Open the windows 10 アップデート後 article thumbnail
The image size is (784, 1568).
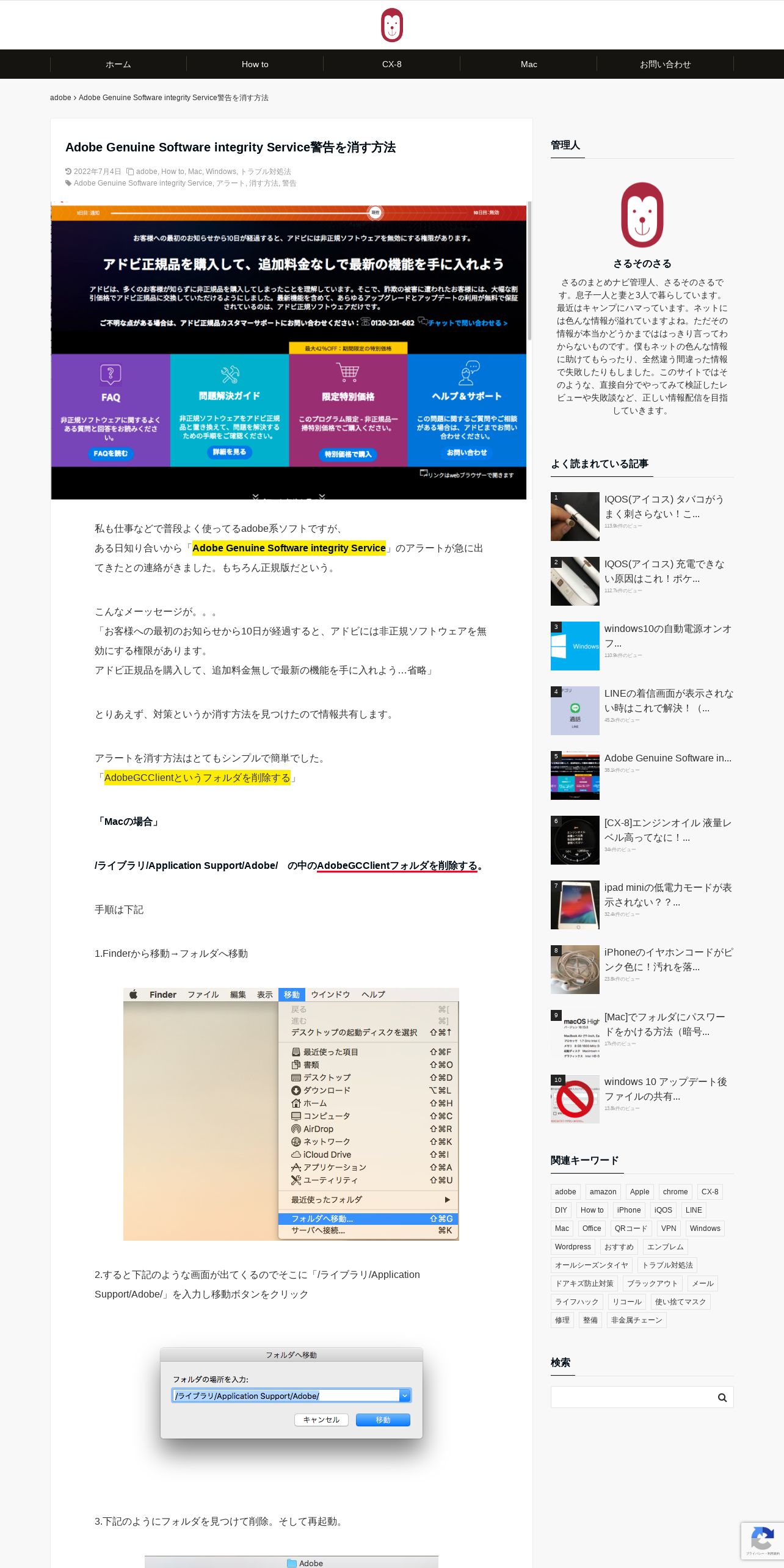[575, 1099]
